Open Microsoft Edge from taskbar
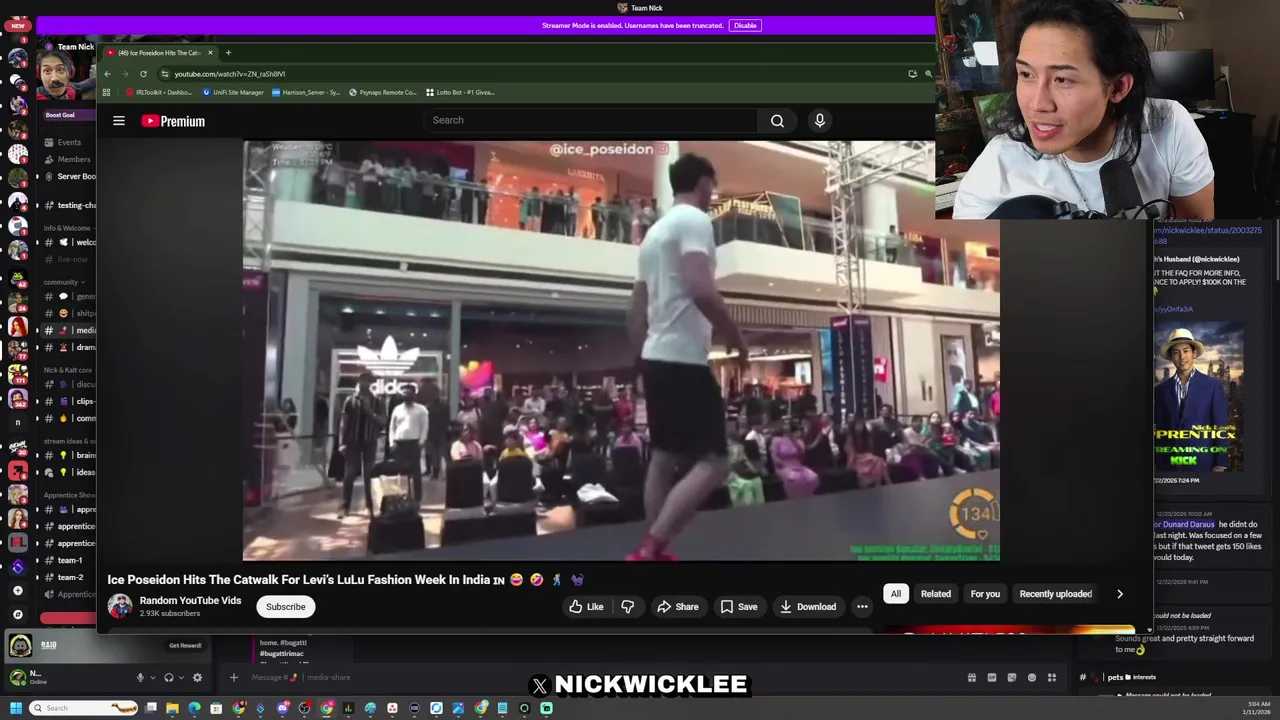Screen dimensions: 1280x720 pos(194,708)
